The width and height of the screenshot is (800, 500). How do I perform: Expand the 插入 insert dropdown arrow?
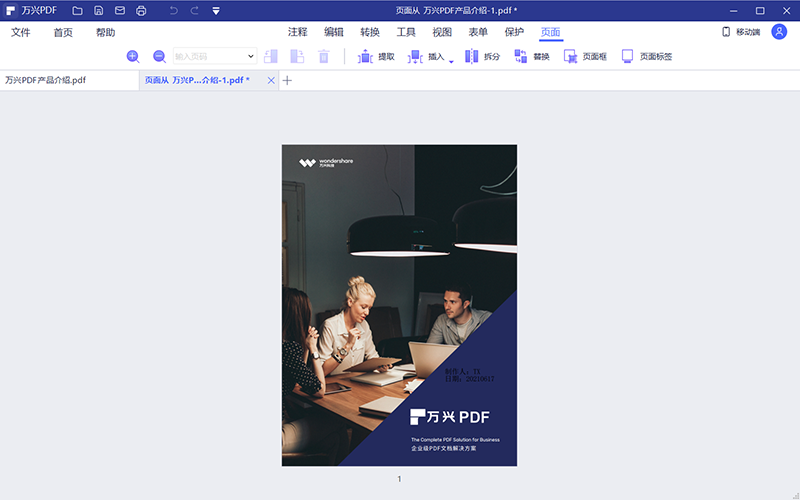[451, 61]
